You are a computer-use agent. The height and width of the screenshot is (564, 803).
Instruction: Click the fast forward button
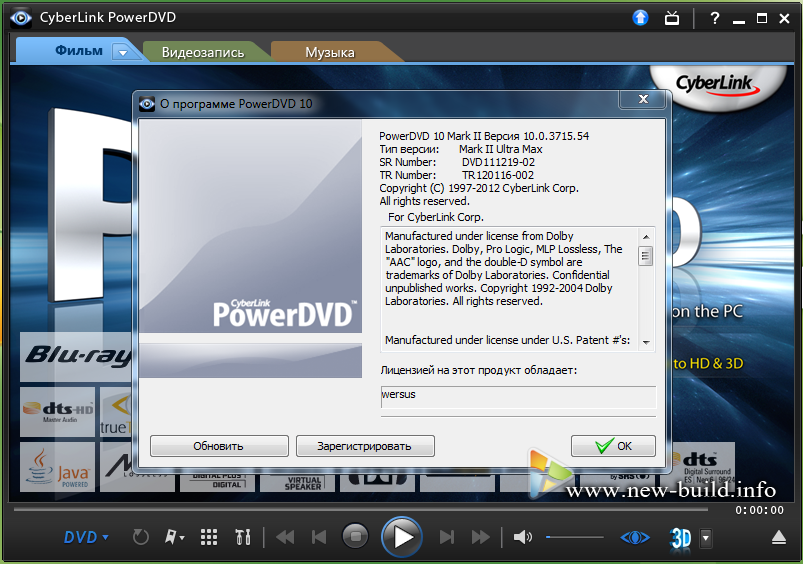tap(480, 537)
